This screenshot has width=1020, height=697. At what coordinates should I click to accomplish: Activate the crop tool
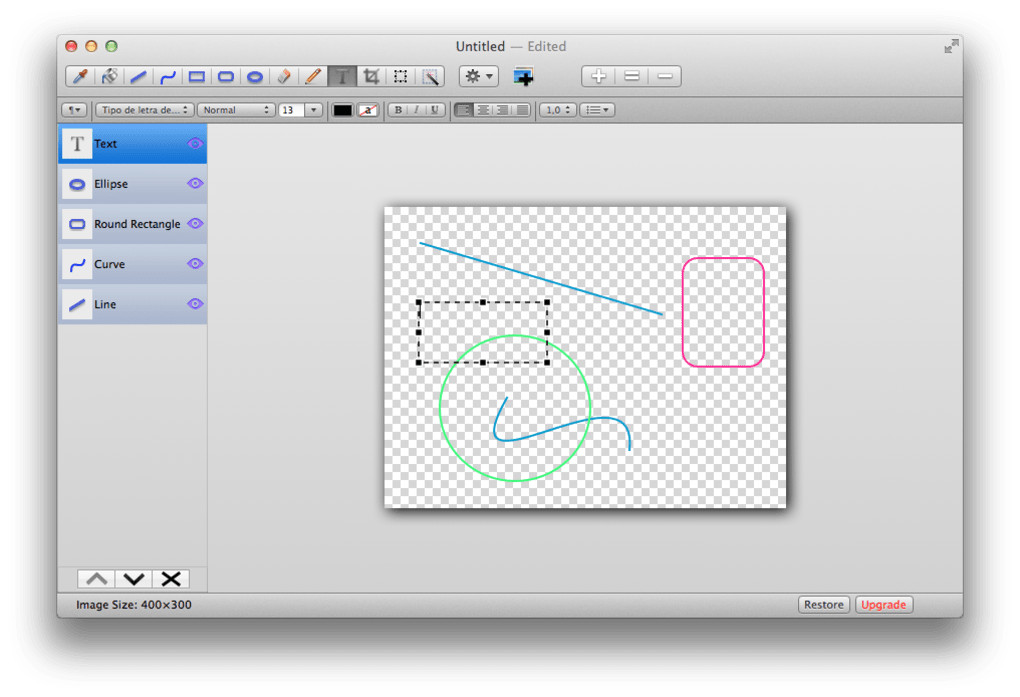point(371,76)
